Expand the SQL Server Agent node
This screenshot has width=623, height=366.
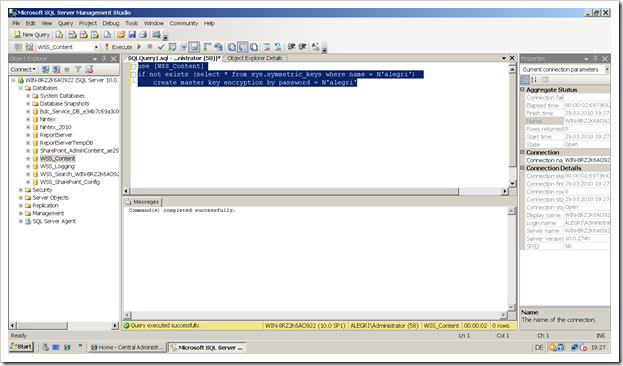coord(21,221)
